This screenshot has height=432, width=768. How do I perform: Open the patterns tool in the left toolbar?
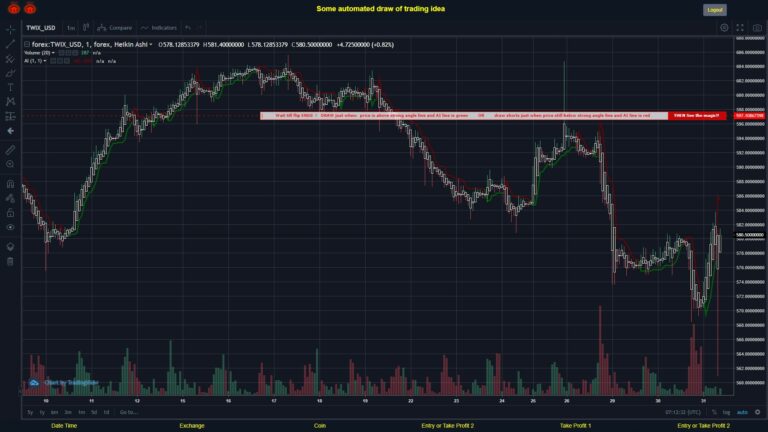pos(10,101)
